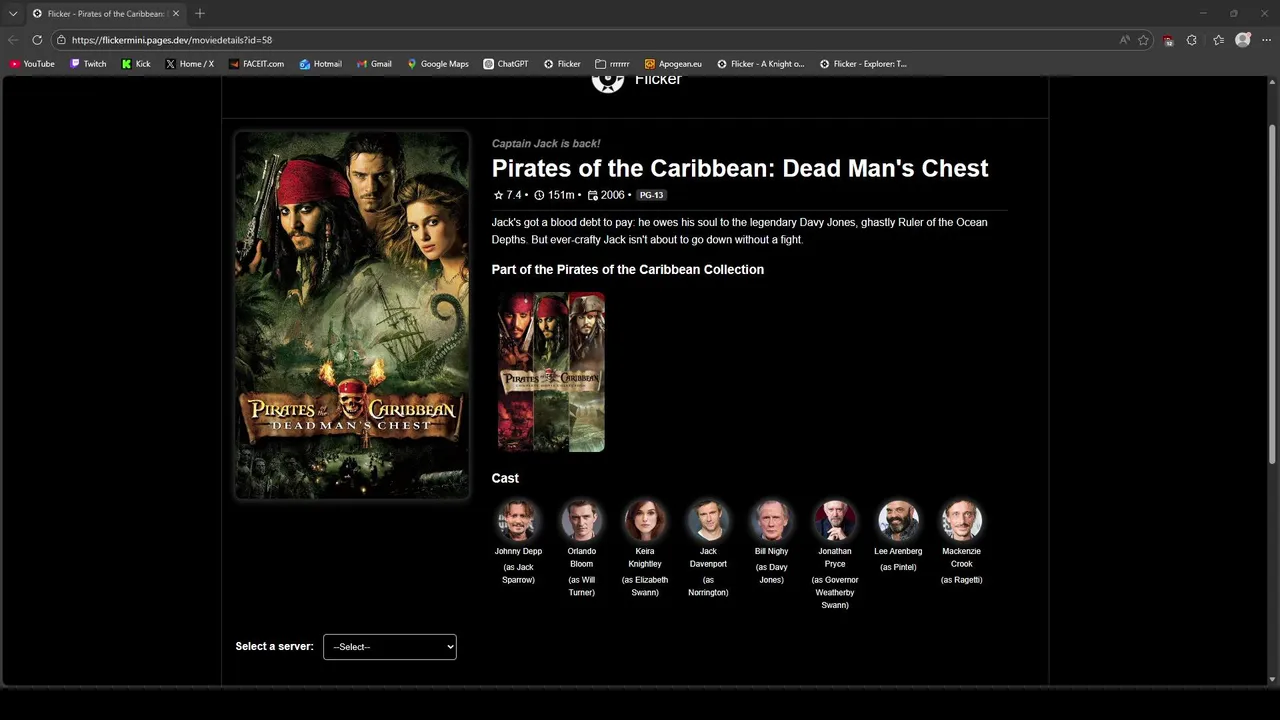Image resolution: width=1280 pixels, height=720 pixels.
Task: Open the Flicker - A Knight o... bookmark
Action: coord(760,64)
